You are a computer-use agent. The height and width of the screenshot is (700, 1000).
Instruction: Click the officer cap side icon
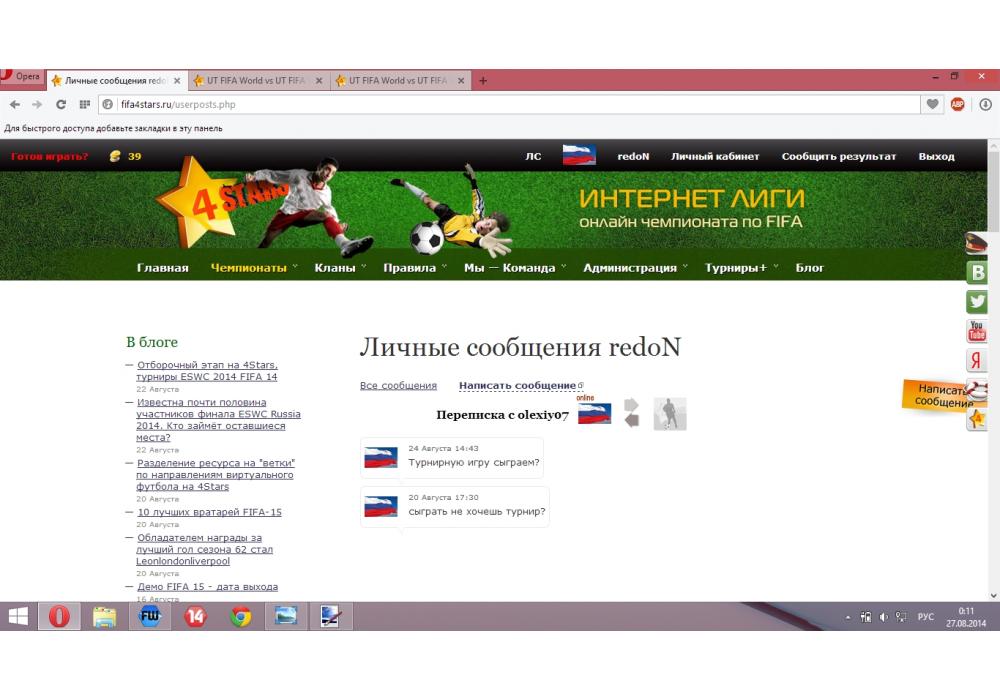pos(976,243)
